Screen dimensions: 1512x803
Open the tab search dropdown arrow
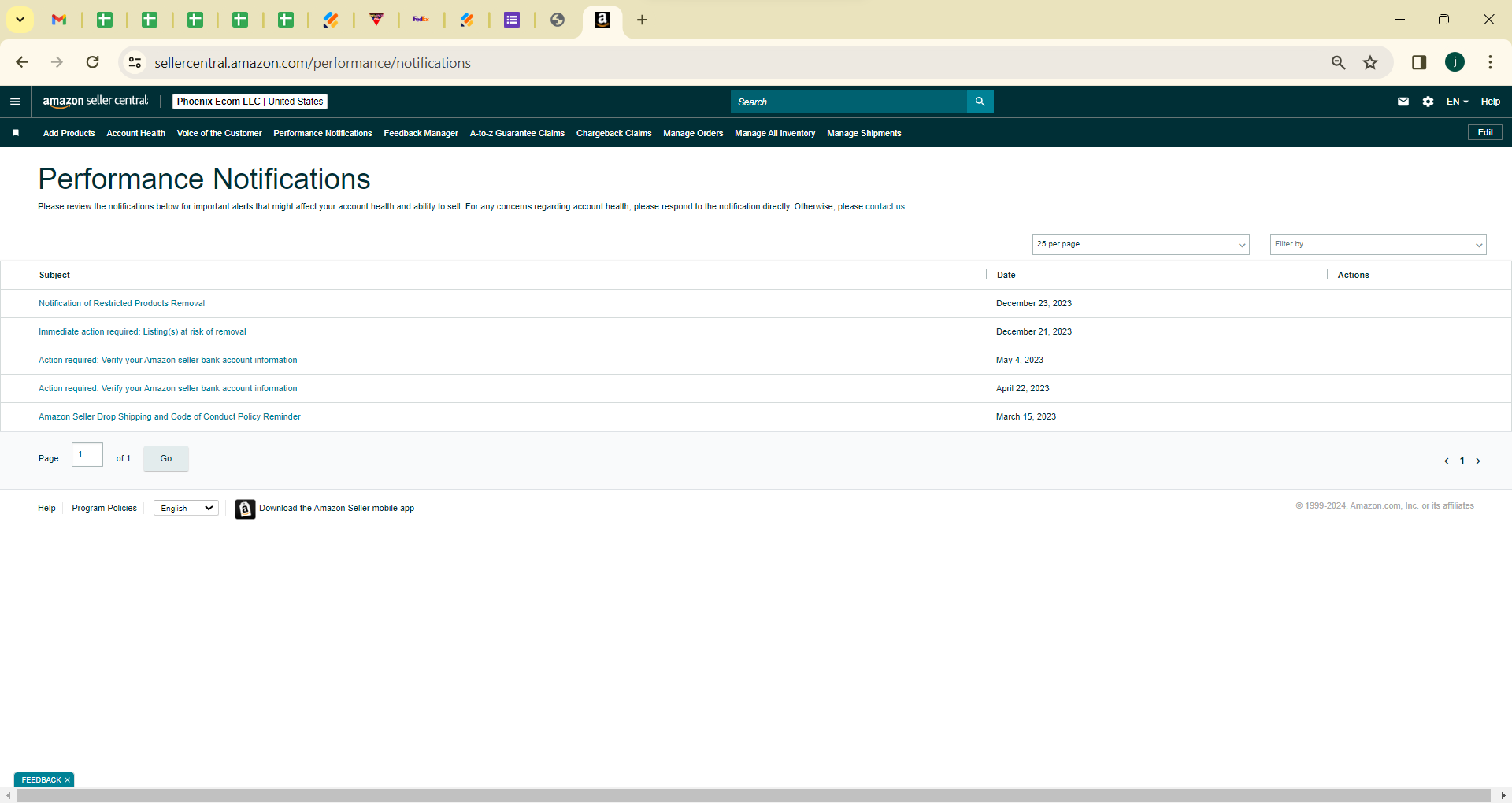(x=20, y=20)
